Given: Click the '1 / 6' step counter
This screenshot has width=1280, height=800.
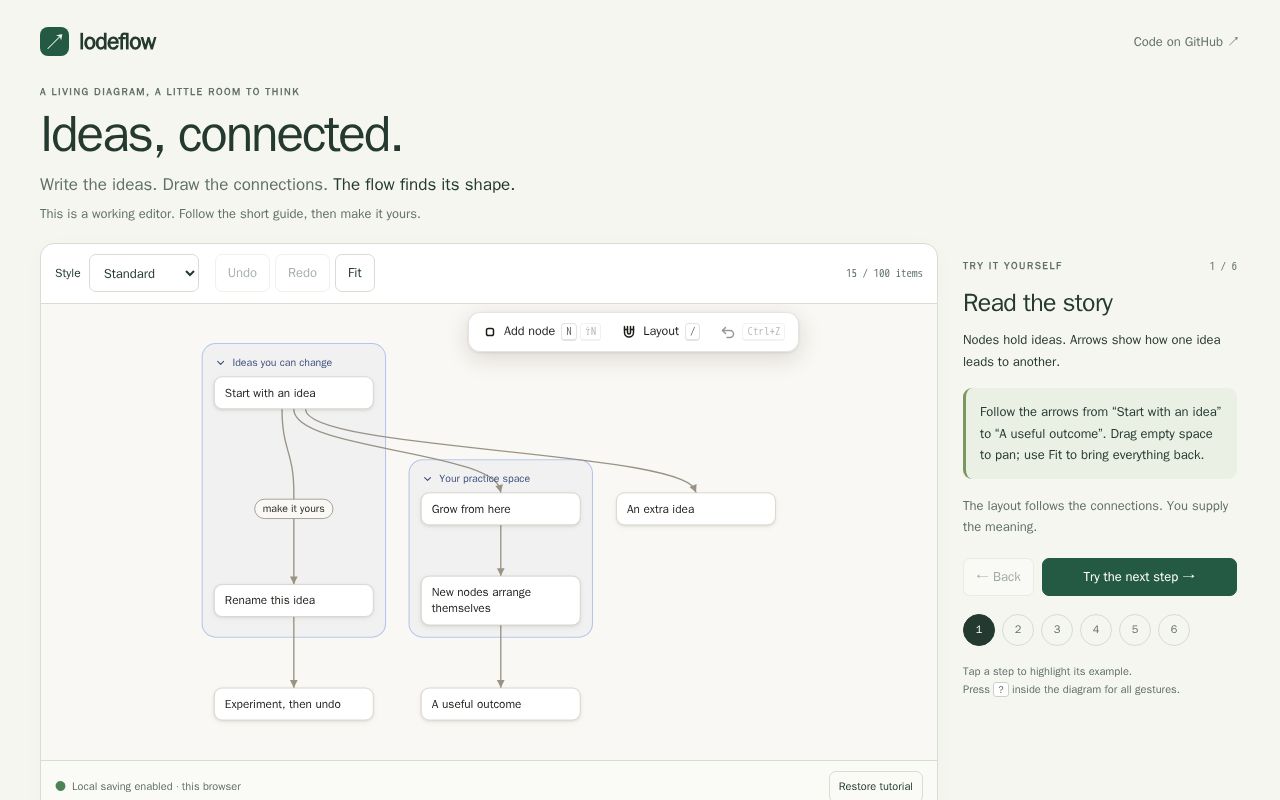Looking at the screenshot, I should click(x=1223, y=266).
